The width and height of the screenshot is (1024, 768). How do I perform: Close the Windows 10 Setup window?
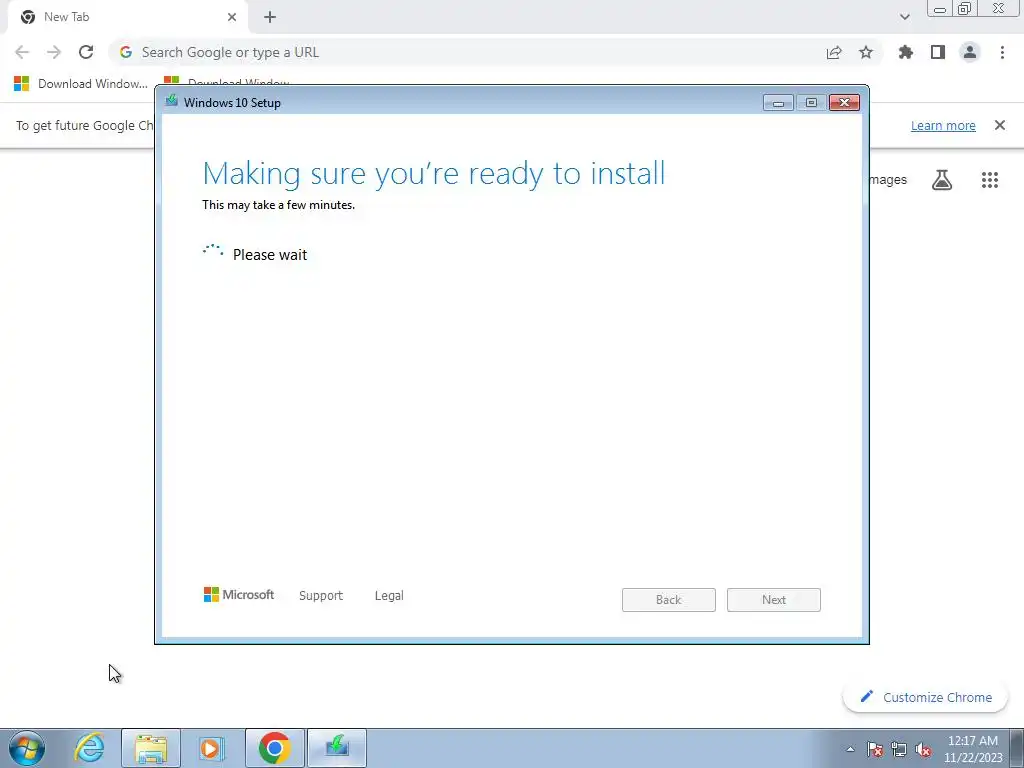pyautogui.click(x=844, y=103)
